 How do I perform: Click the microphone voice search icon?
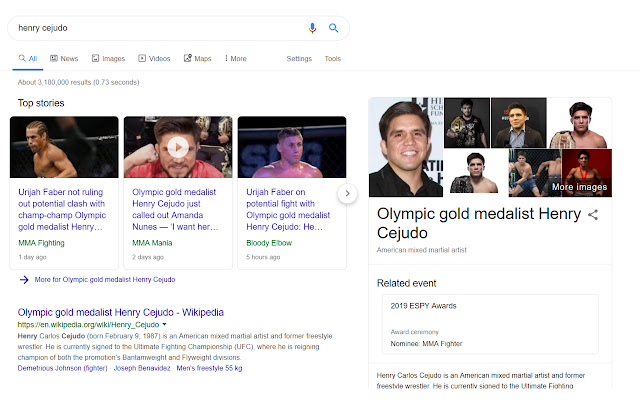(313, 28)
